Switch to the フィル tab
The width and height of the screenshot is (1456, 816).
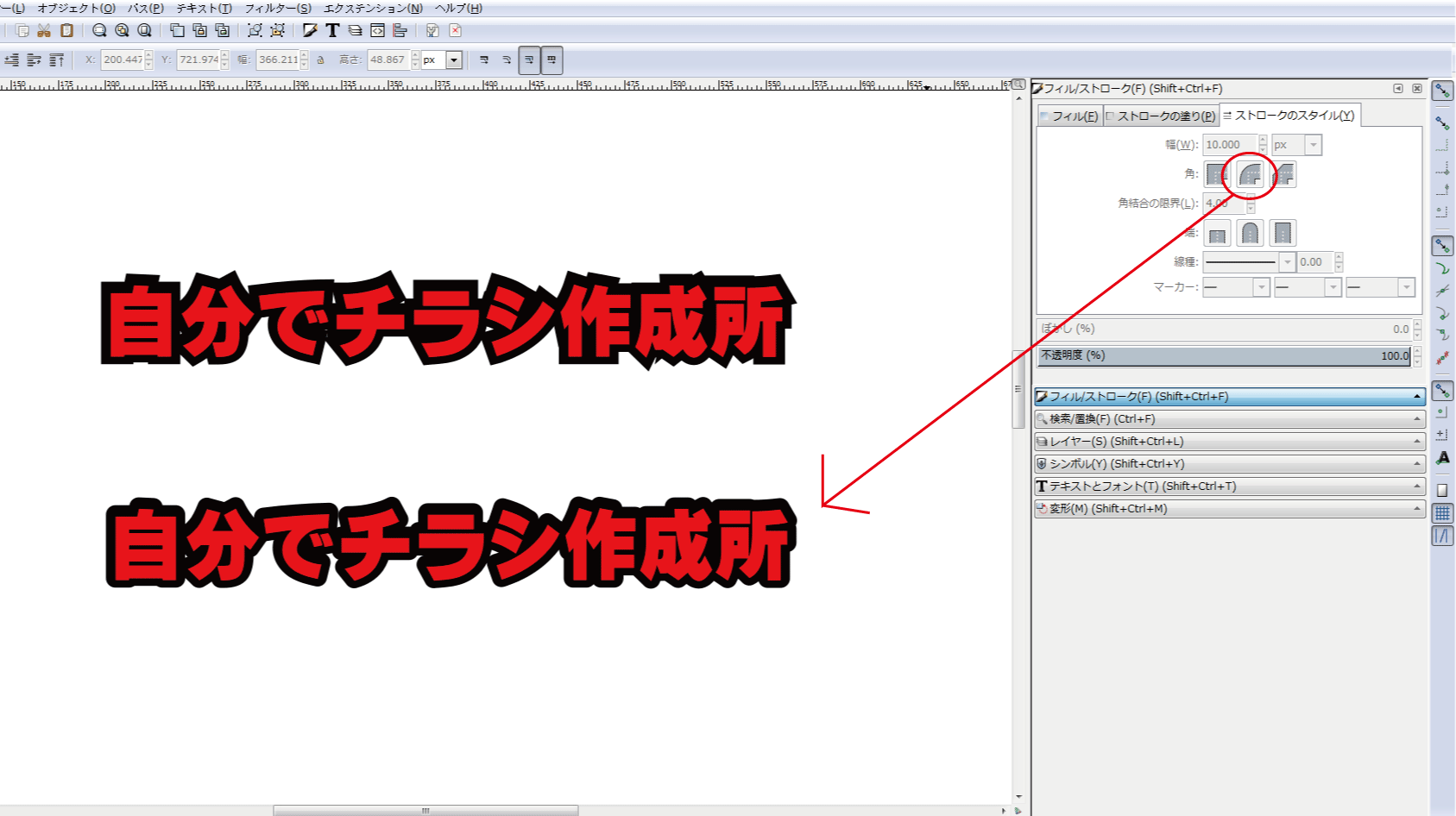pos(1069,116)
